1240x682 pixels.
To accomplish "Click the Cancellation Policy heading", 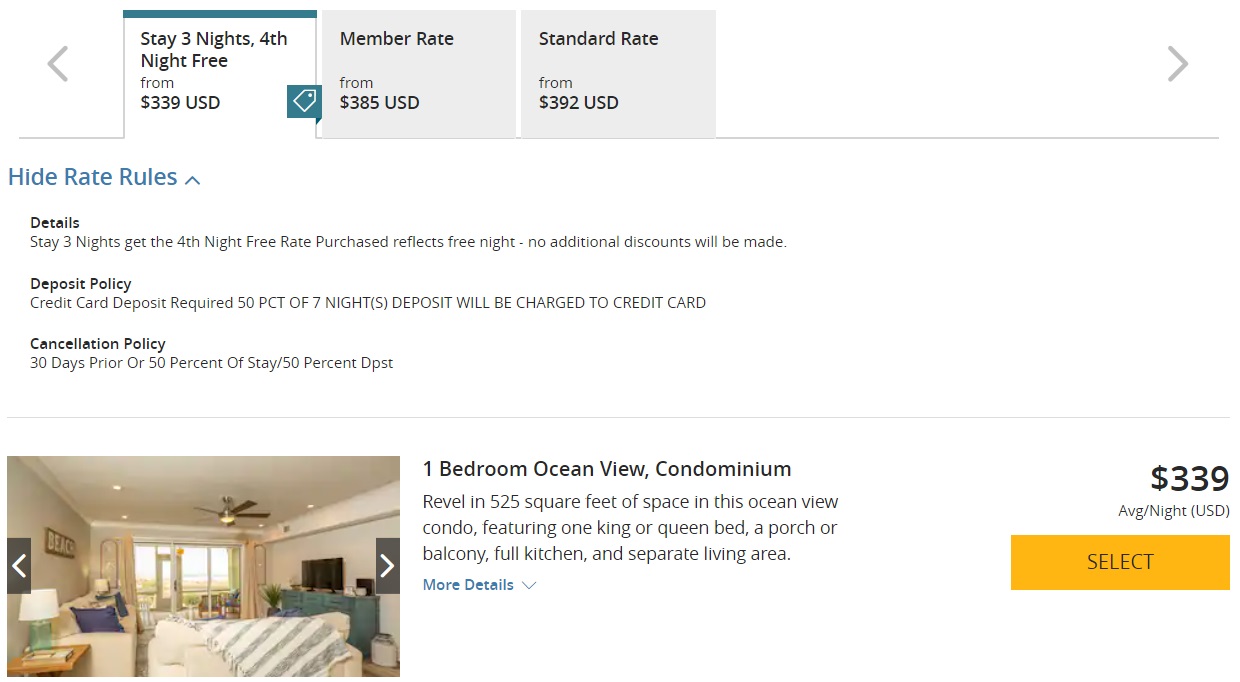I will tap(97, 343).
